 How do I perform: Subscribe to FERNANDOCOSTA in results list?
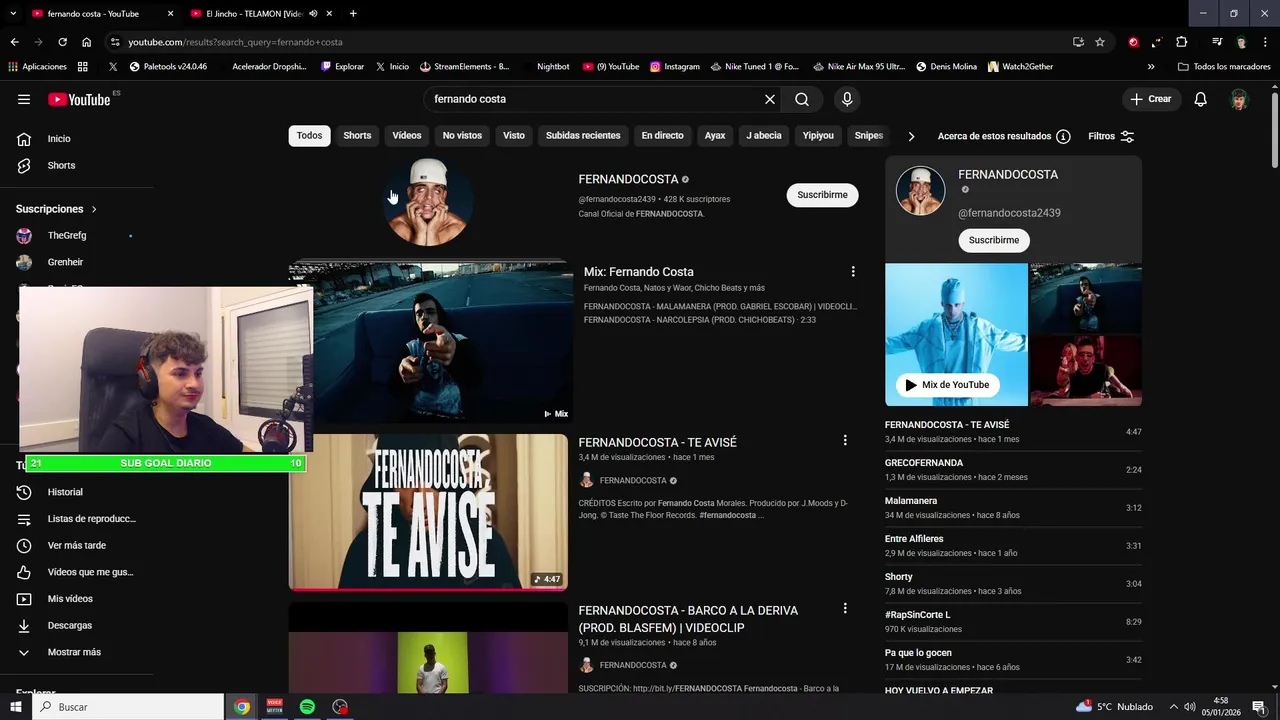[822, 195]
